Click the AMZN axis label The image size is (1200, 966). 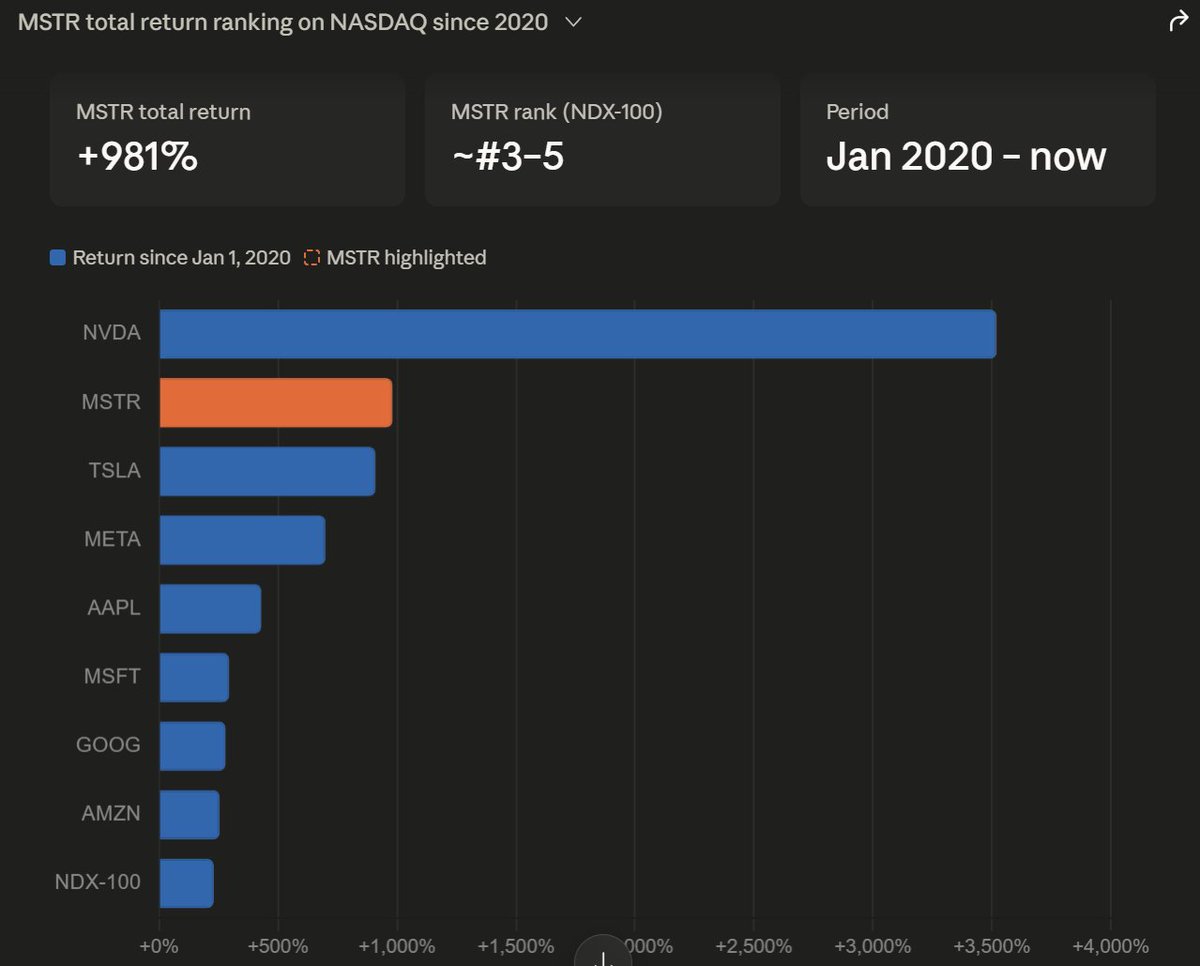coord(111,814)
